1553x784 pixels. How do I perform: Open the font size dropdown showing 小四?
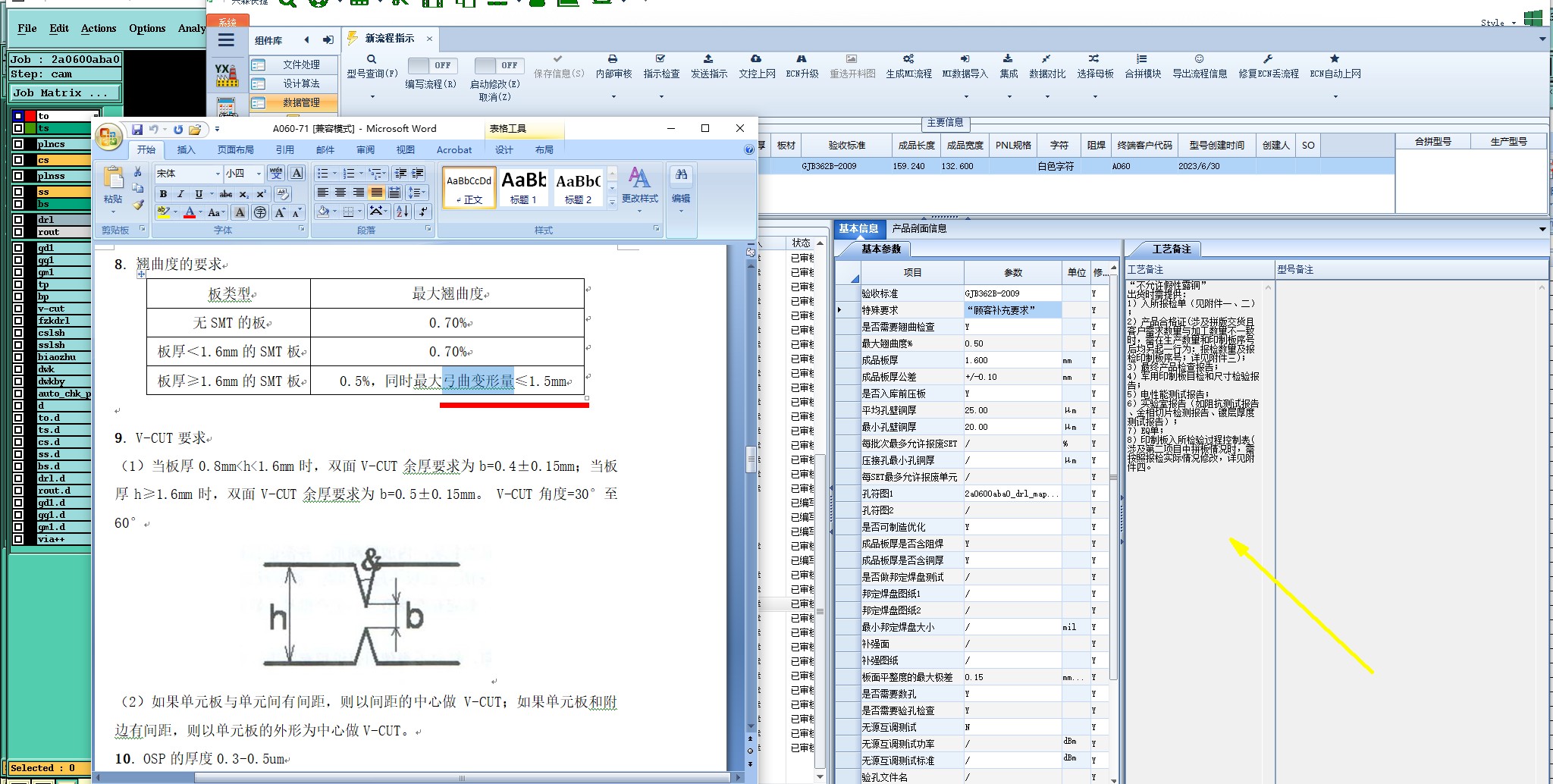[259, 174]
